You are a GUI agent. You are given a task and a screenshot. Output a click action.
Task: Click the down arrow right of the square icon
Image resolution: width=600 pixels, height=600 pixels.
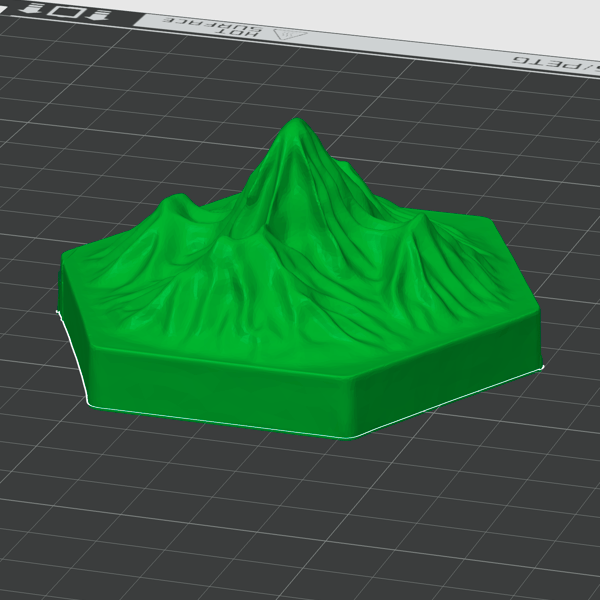[x=96, y=15]
